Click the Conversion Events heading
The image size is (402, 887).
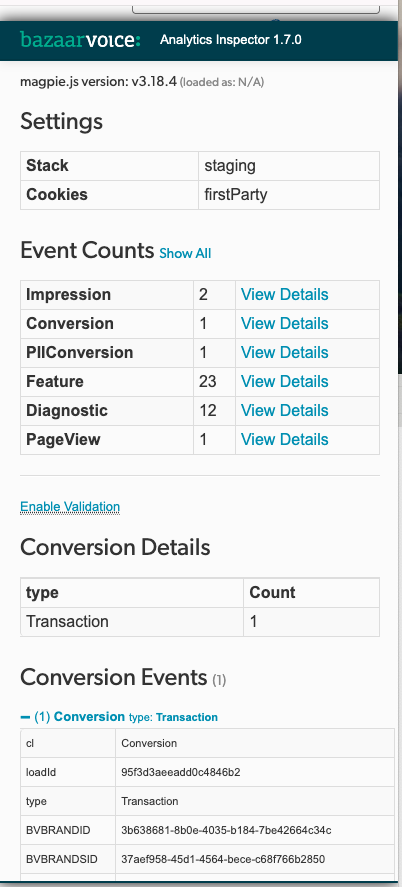coord(114,677)
